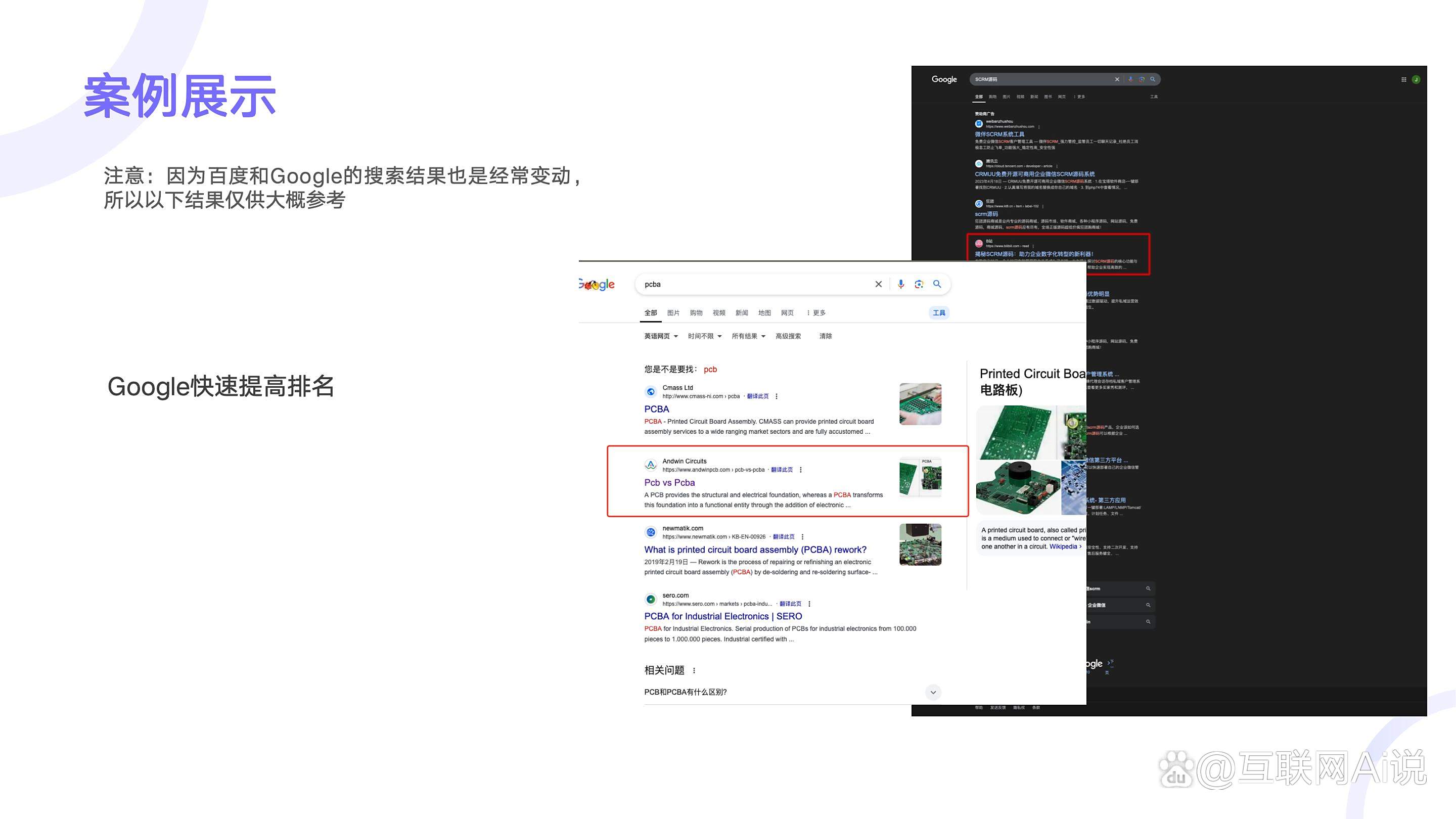Click the blue search magnifier beside pcba

pyautogui.click(x=937, y=284)
